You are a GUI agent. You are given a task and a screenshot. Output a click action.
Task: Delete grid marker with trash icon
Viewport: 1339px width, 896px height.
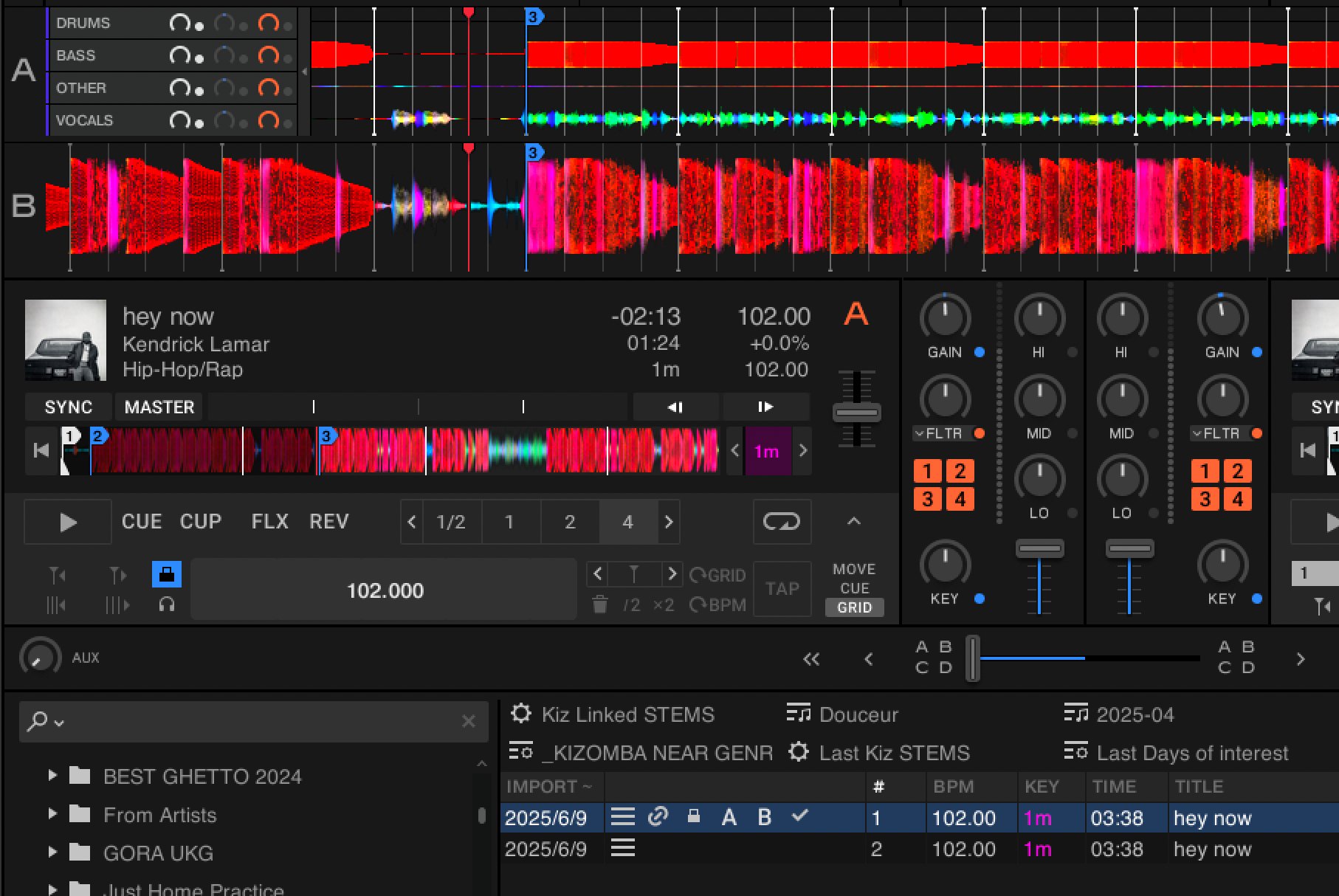point(600,605)
